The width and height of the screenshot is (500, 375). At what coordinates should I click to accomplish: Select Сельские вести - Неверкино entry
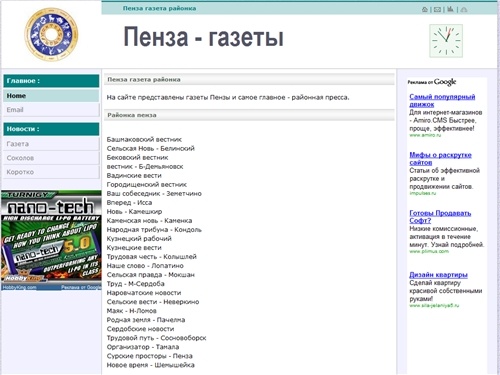pyautogui.click(x=153, y=302)
